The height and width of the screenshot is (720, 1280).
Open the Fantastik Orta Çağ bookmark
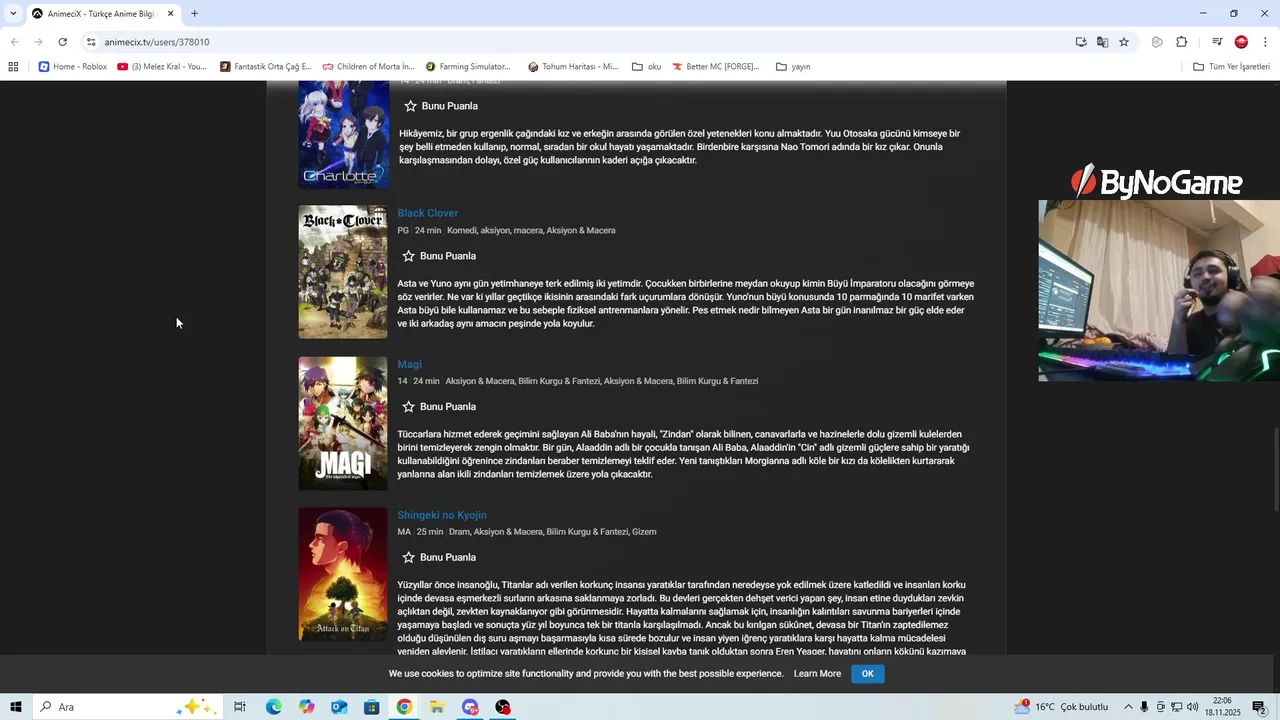[x=266, y=67]
